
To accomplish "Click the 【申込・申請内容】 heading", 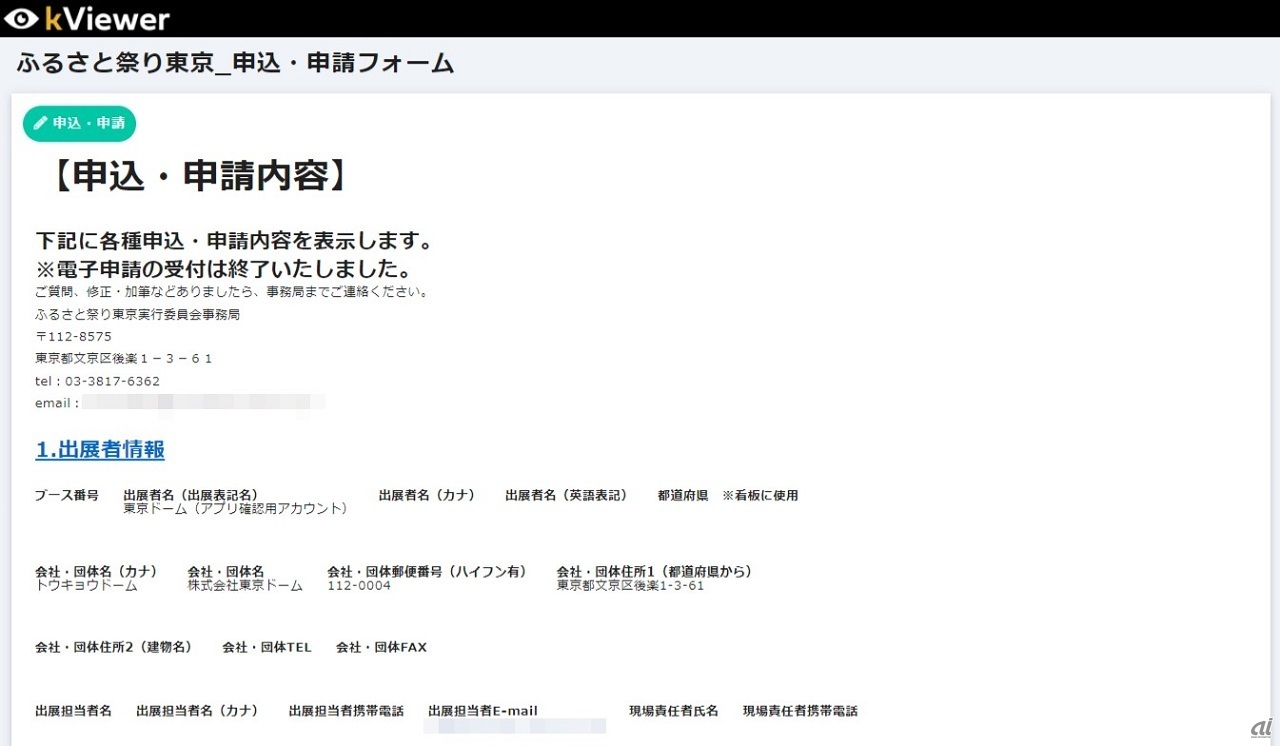I will coord(200,176).
